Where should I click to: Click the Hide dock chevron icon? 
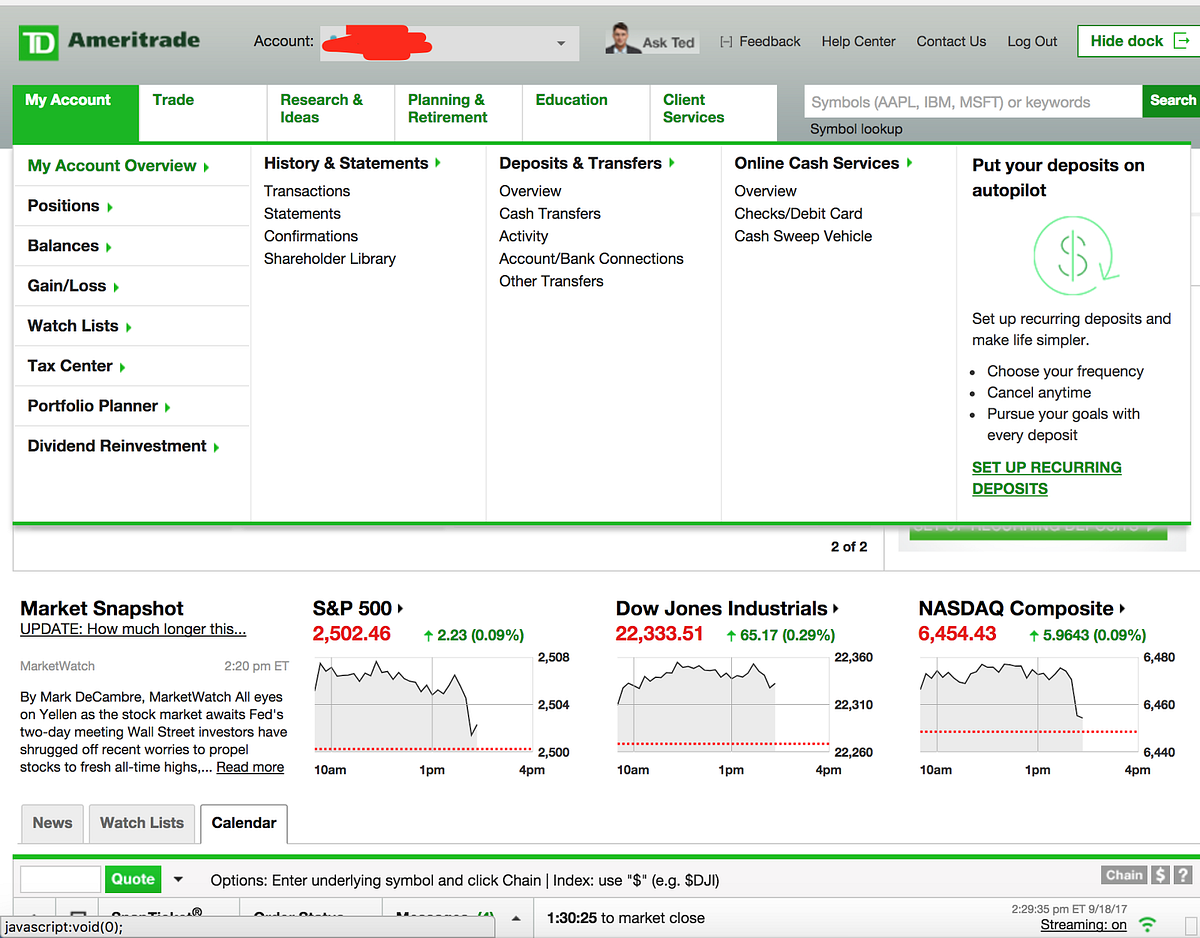coord(1181,41)
